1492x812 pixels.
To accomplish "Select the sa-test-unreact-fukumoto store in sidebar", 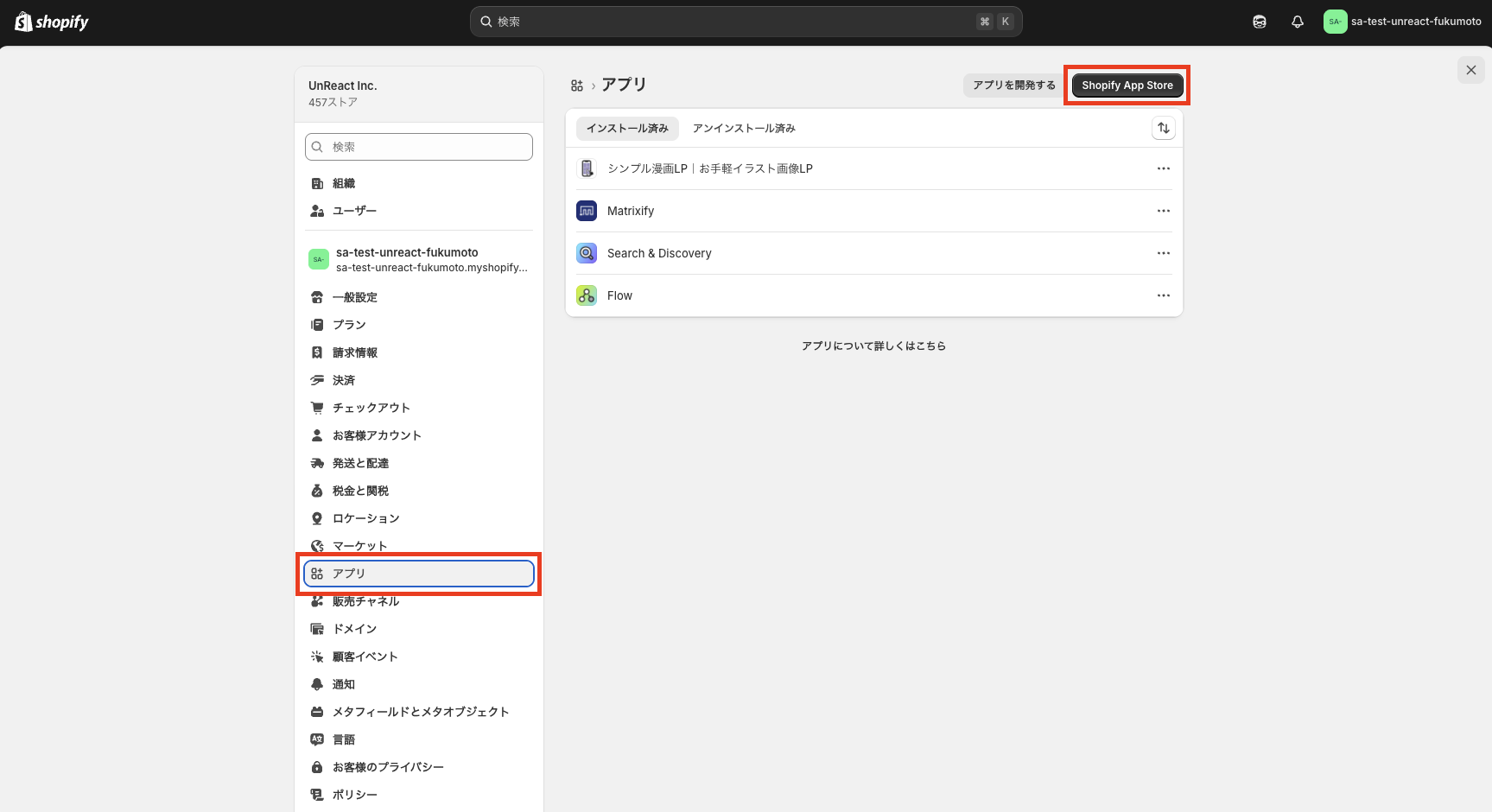I will click(x=419, y=259).
